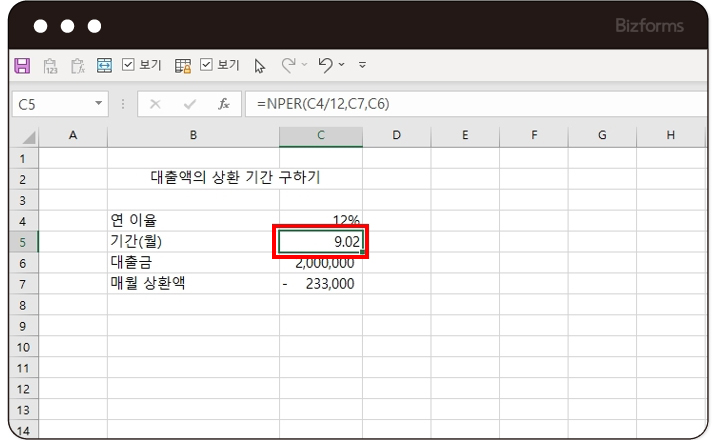The width and height of the screenshot is (715, 440).
Task: Click the Select All corner triangle
Action: (28, 137)
